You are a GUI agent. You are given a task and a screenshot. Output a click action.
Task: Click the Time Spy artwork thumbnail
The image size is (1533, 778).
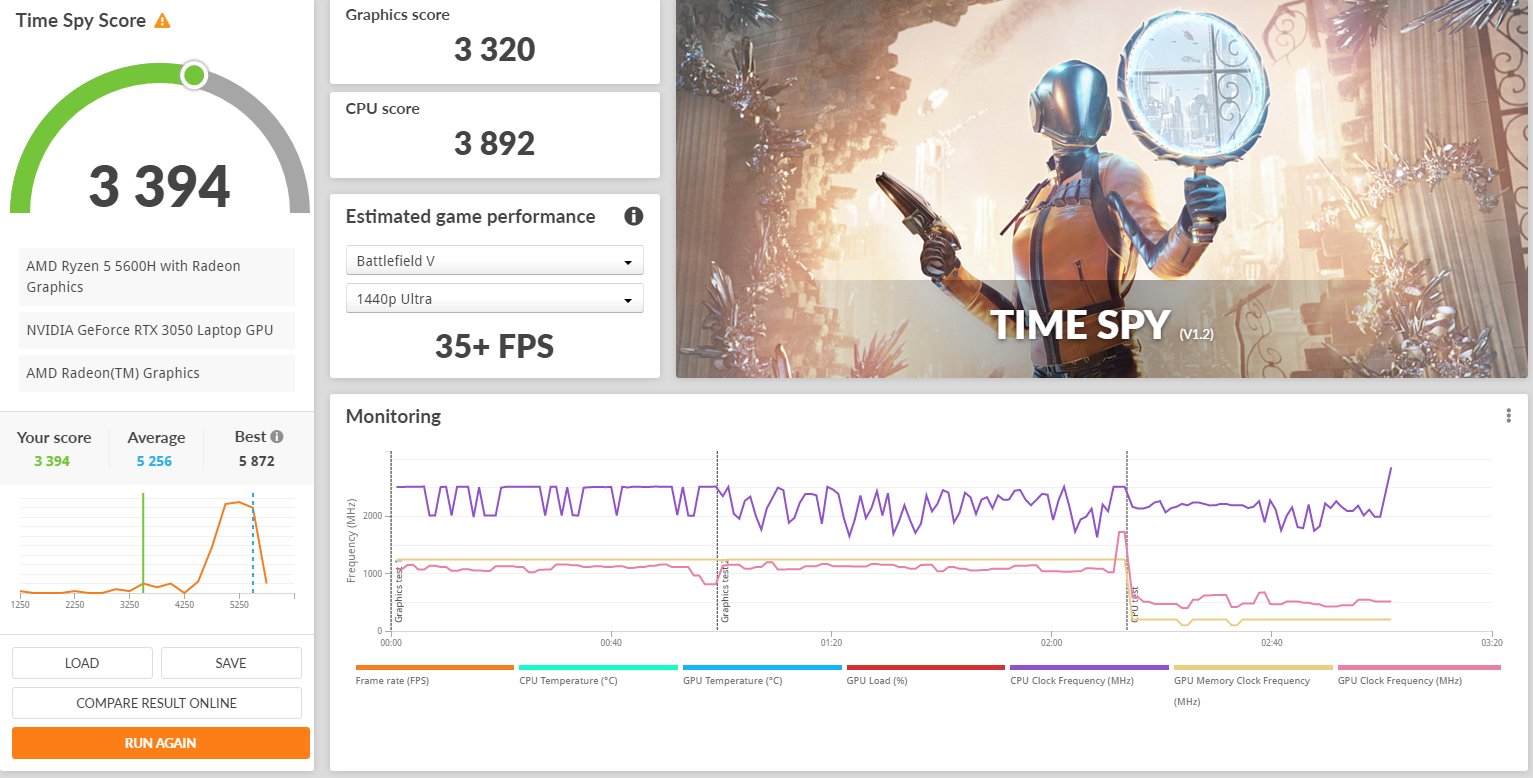click(1102, 189)
